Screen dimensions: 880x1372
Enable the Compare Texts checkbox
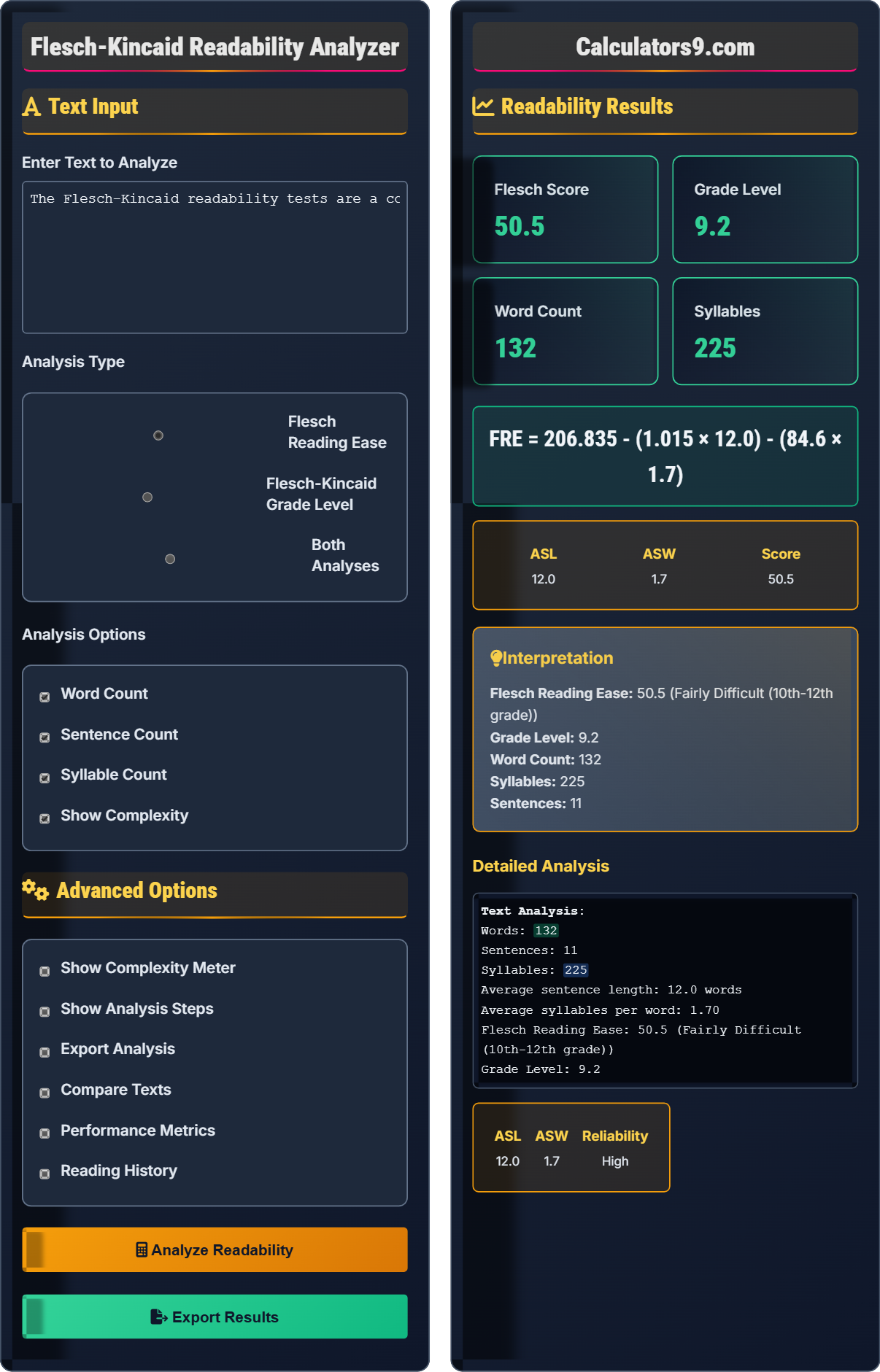coord(45,1093)
